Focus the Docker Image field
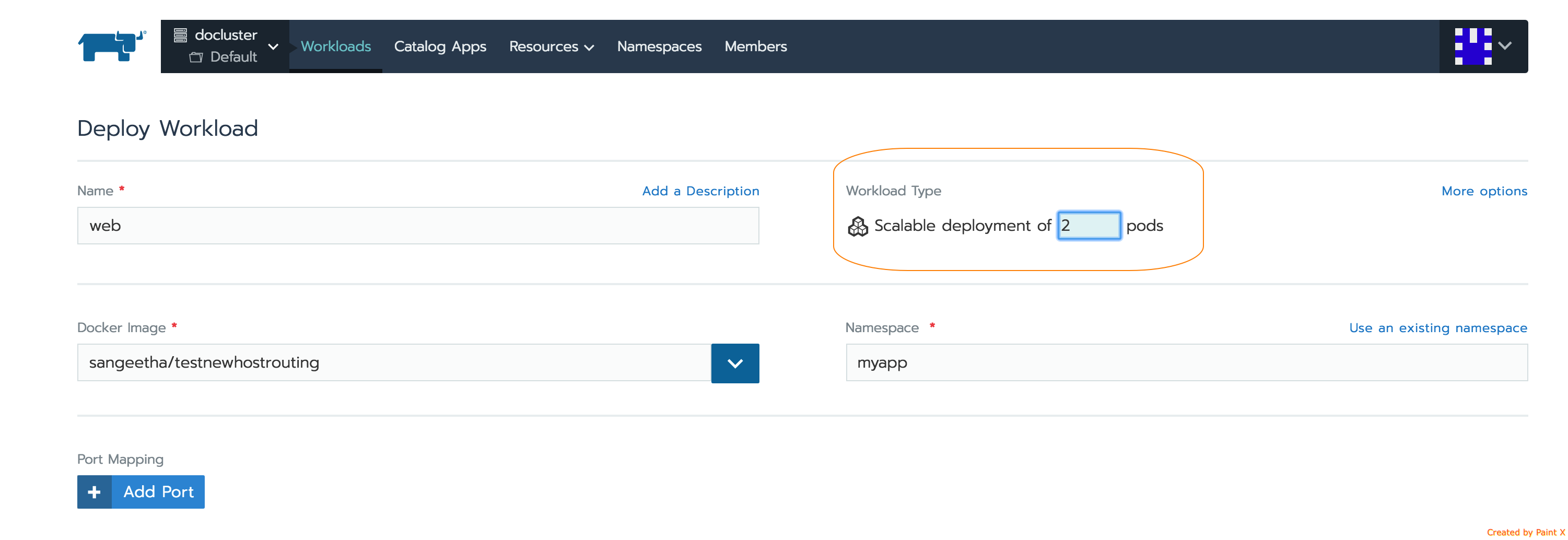This screenshot has height=540, width=1568. click(394, 363)
